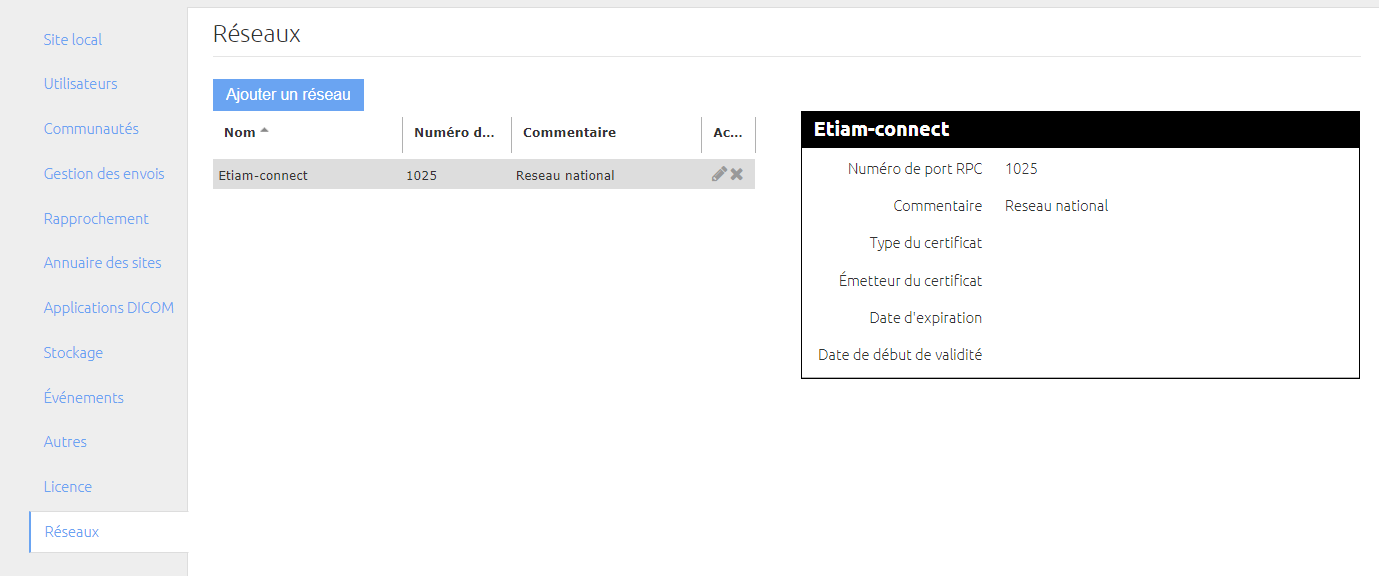Click the 1025 port cell in table

[421, 175]
